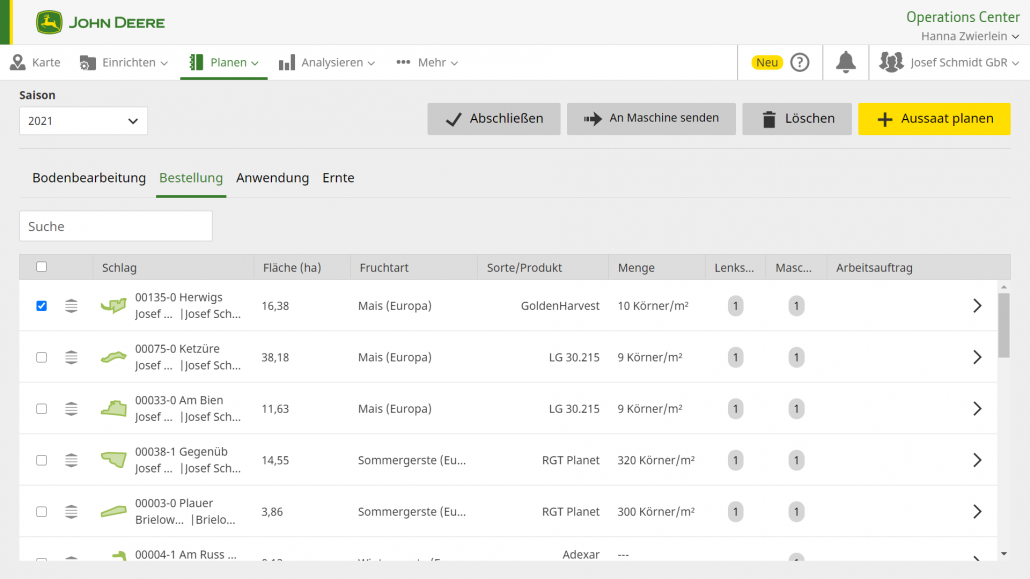Screen dimensions: 1030x579
Task: Expand details arrow for 00038-1 Gegenüb row
Action: pos(977,460)
